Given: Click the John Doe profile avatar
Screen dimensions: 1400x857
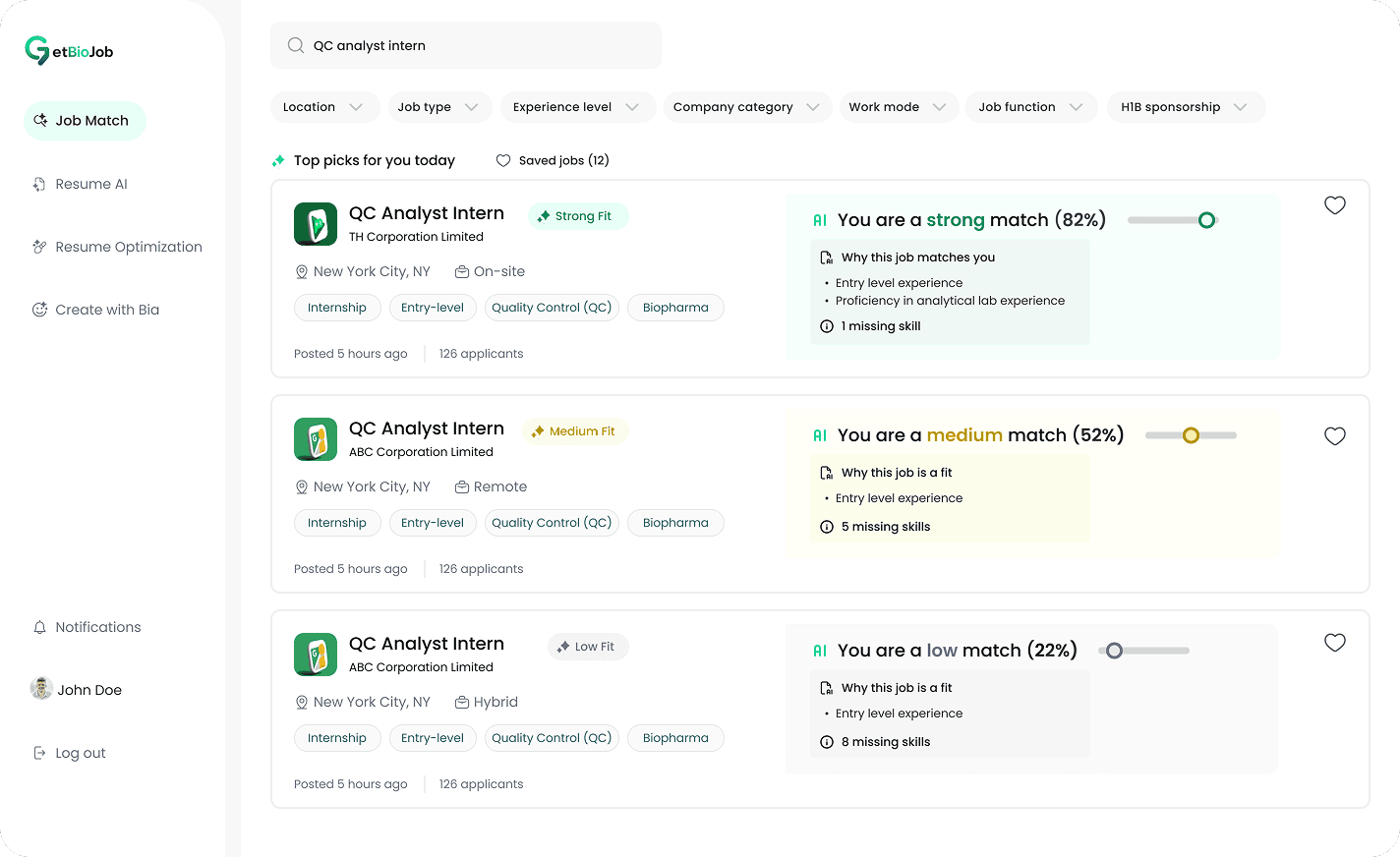Looking at the screenshot, I should pyautogui.click(x=41, y=689).
